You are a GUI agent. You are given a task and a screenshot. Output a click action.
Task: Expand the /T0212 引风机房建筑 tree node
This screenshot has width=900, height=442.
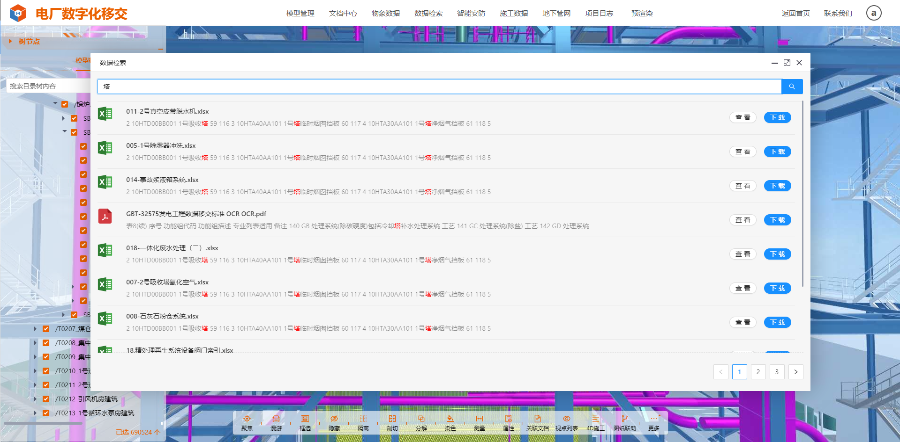point(35,398)
